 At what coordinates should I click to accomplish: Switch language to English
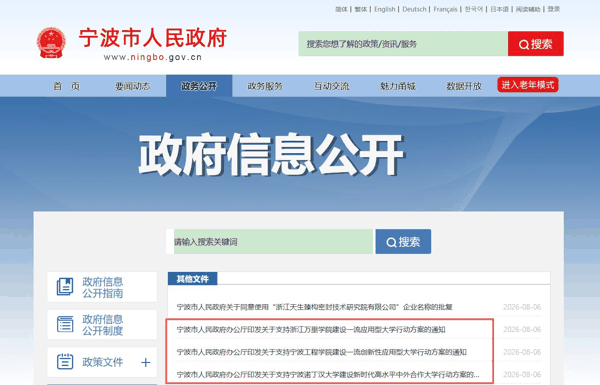385,9
